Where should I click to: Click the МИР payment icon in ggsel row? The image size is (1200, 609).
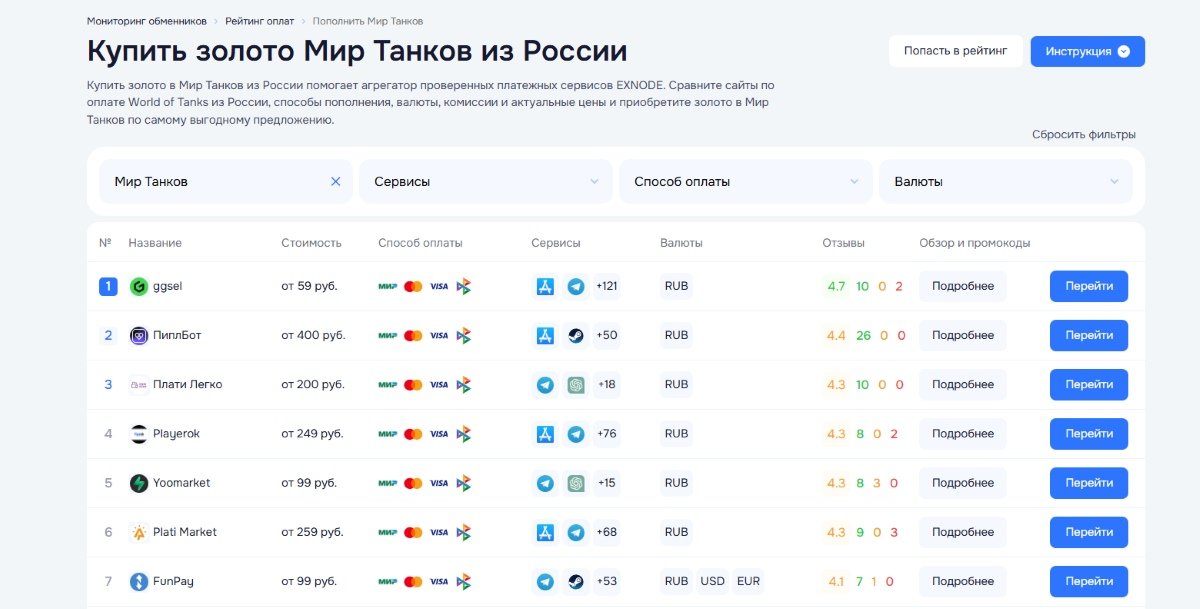click(x=388, y=286)
